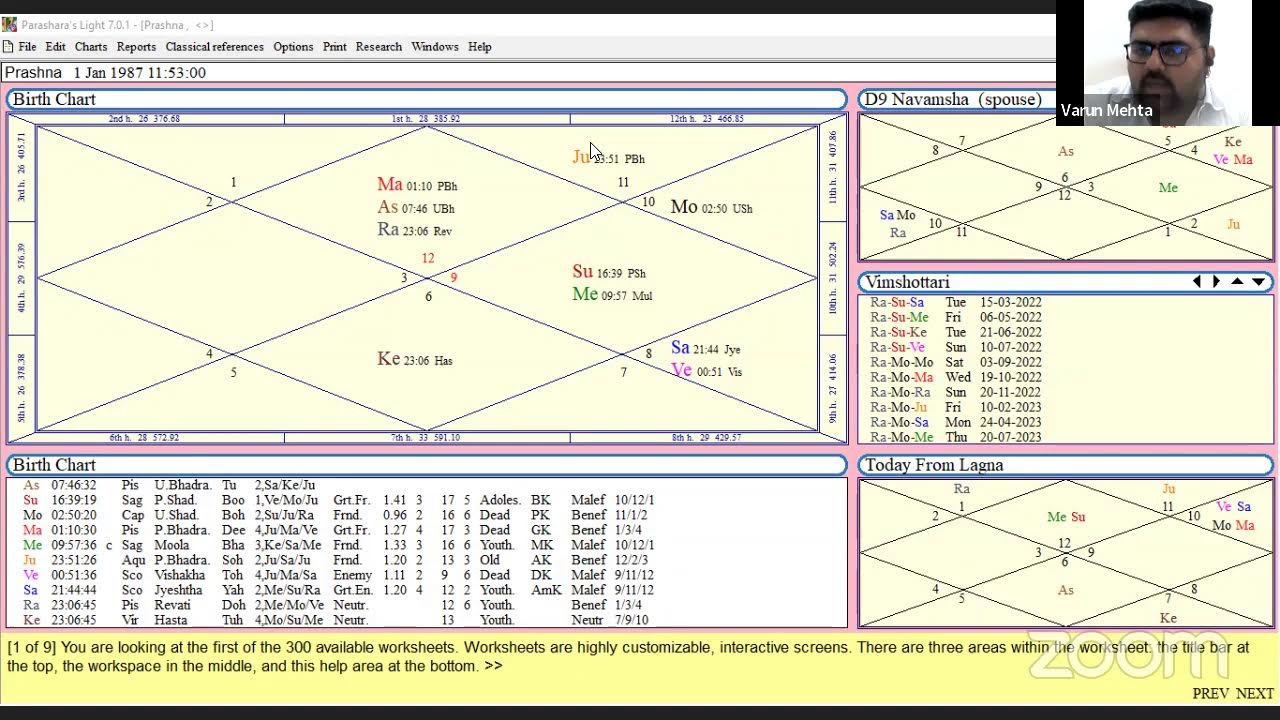Click the As 07:46:32 row in planet table
This screenshot has width=1280, height=720.
(x=170, y=485)
